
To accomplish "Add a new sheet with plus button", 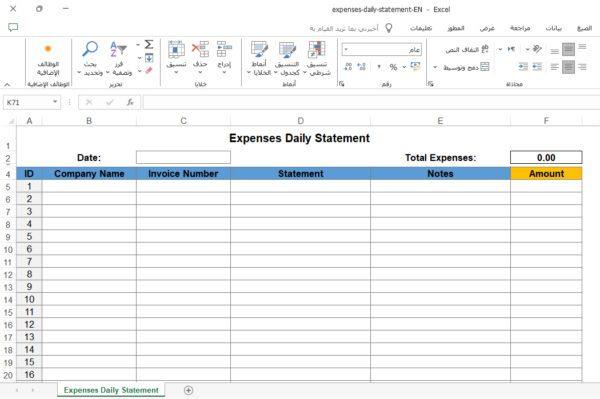I will (x=188, y=390).
